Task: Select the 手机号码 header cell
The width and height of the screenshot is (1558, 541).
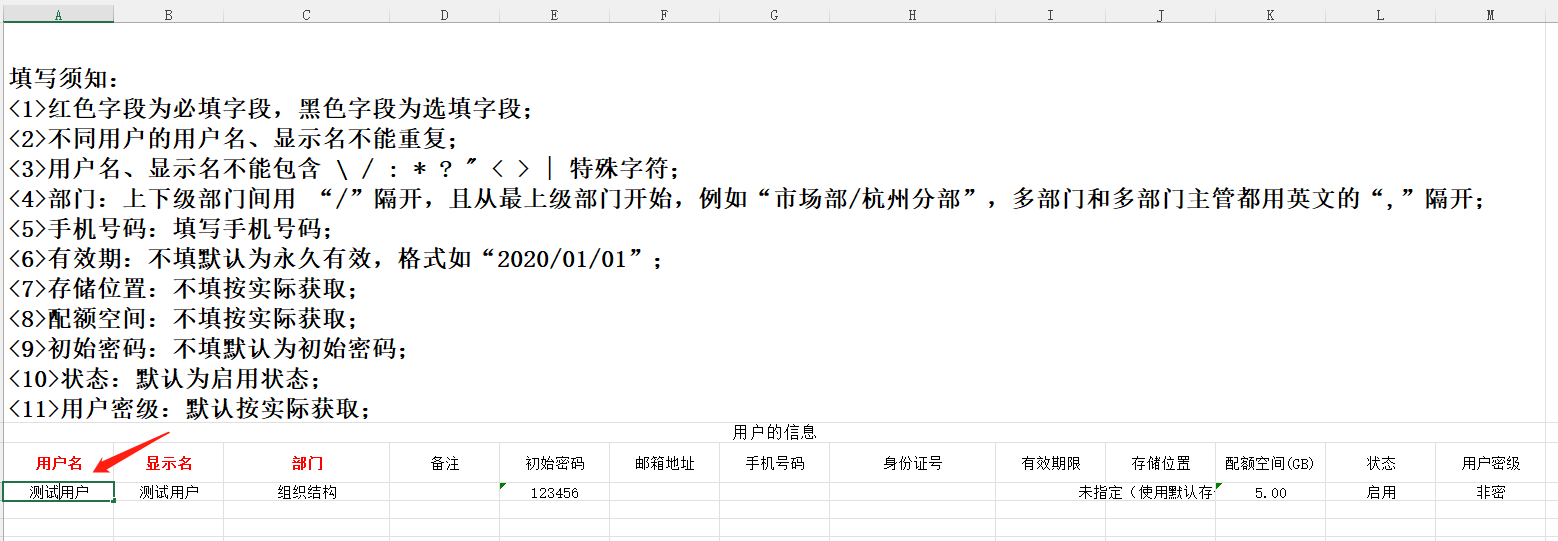Action: 774,463
